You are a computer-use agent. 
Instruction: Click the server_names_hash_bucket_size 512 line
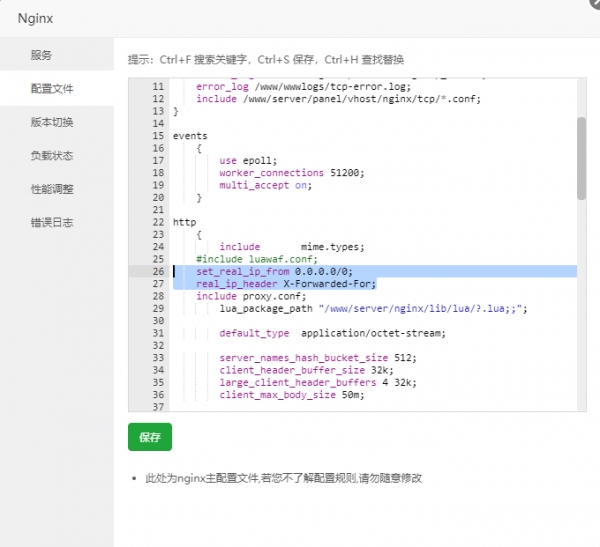tap(318, 358)
